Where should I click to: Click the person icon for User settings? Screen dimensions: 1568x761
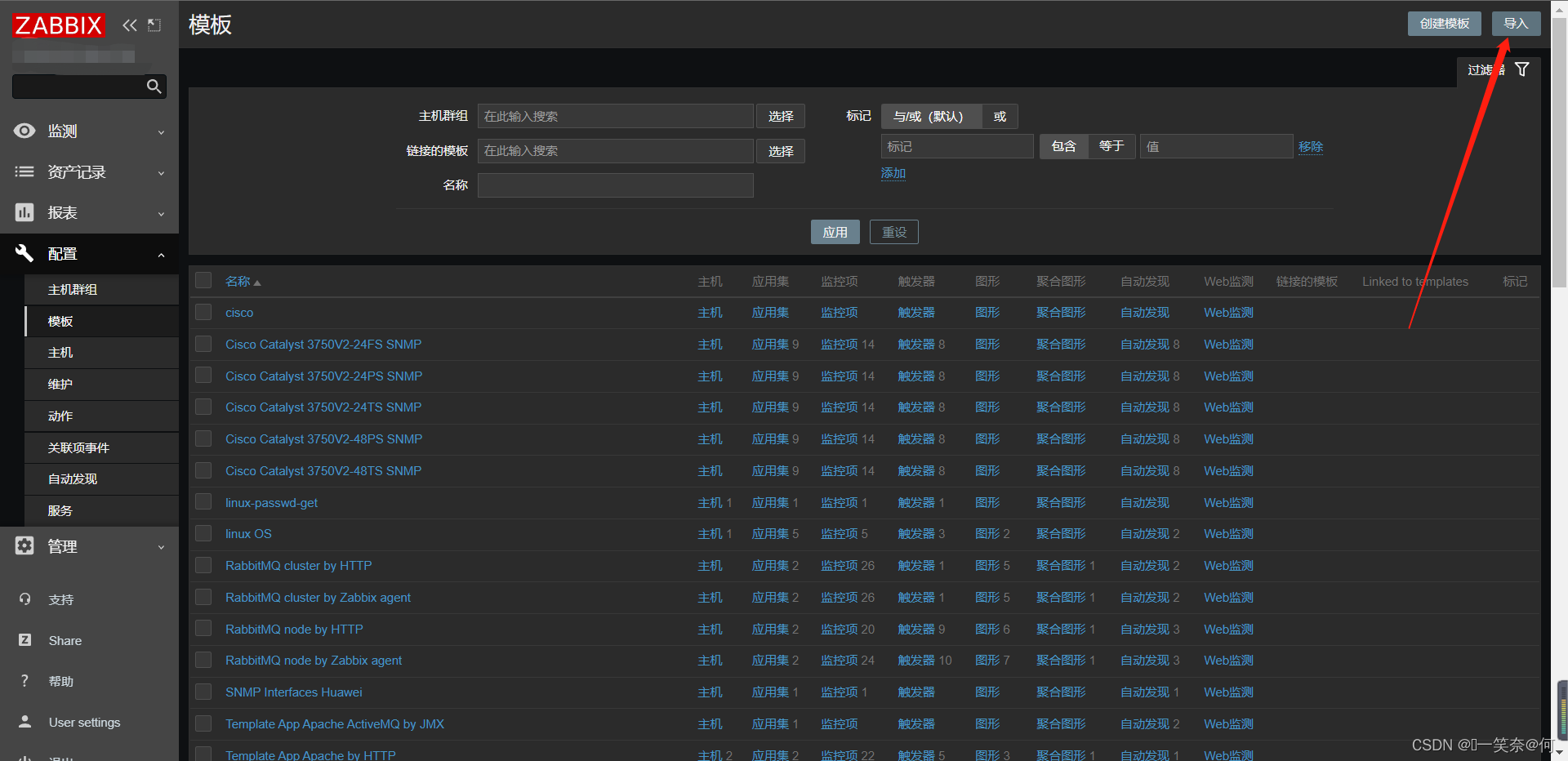point(24,722)
